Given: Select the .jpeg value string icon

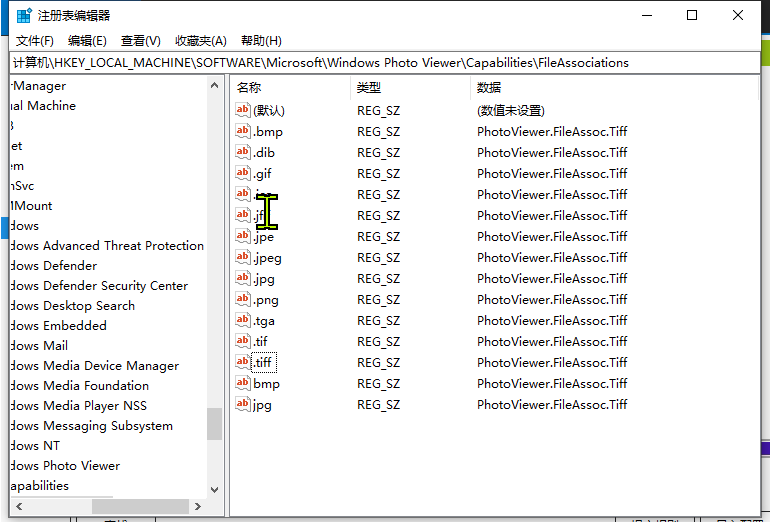Looking at the screenshot, I should click(243, 257).
